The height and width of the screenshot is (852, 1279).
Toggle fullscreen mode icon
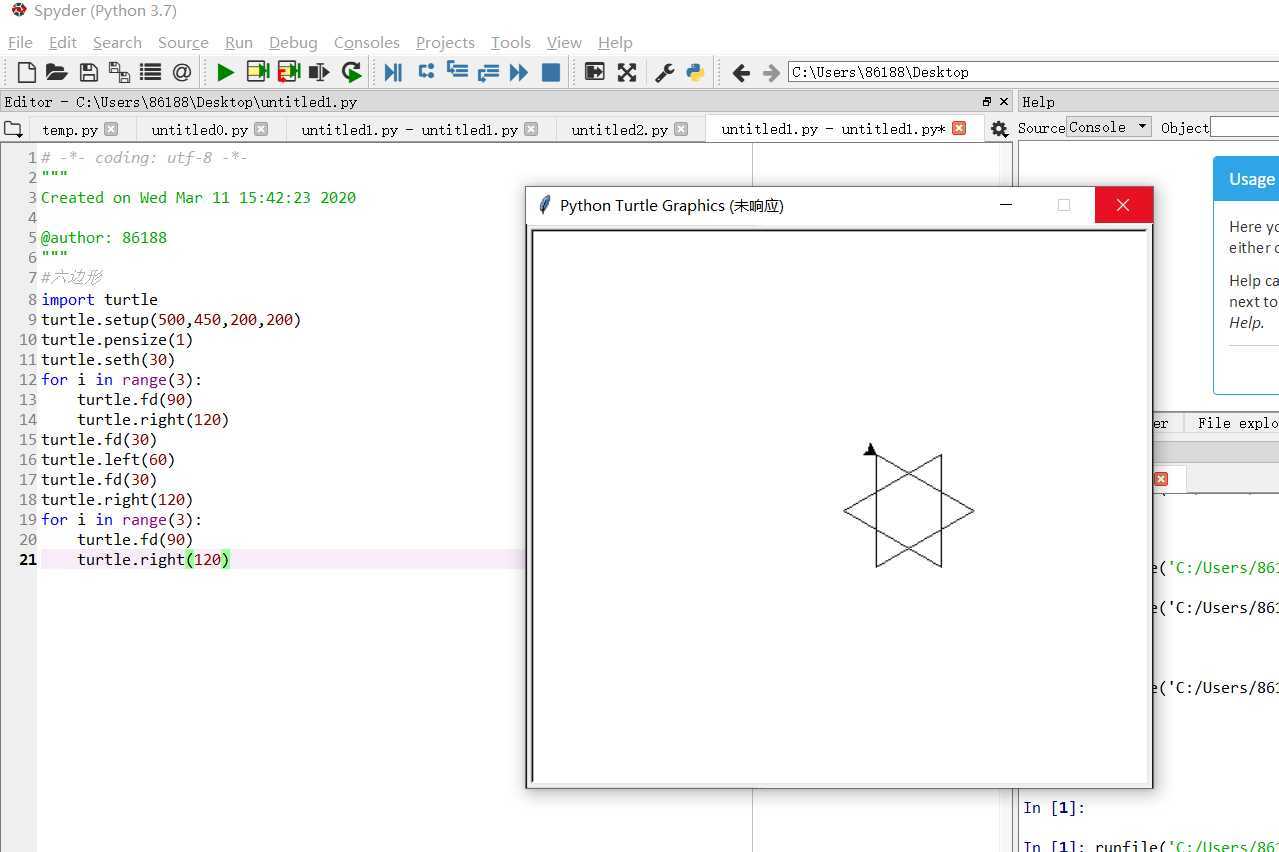point(626,72)
